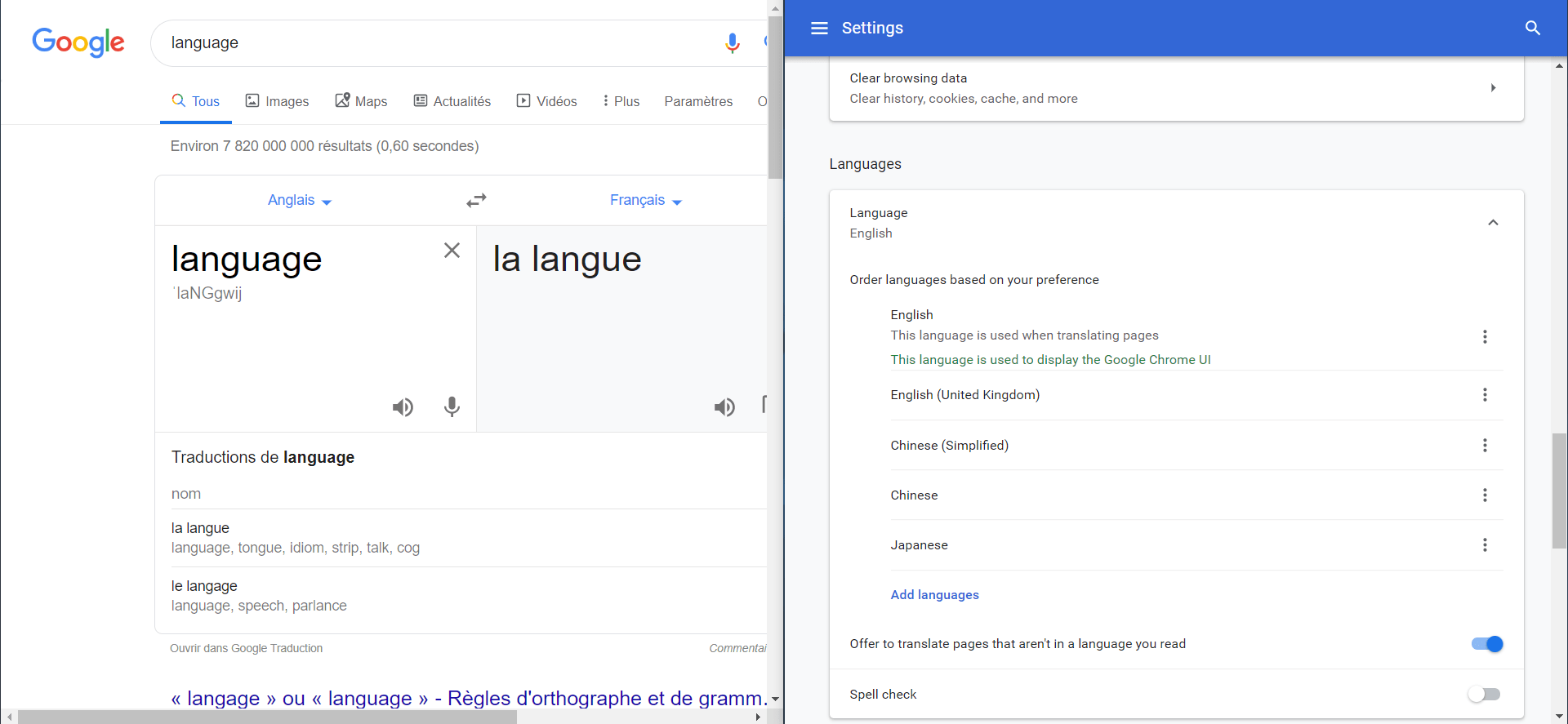
Task: Open more actions for Chinese (Simplified)
Action: (1485, 446)
